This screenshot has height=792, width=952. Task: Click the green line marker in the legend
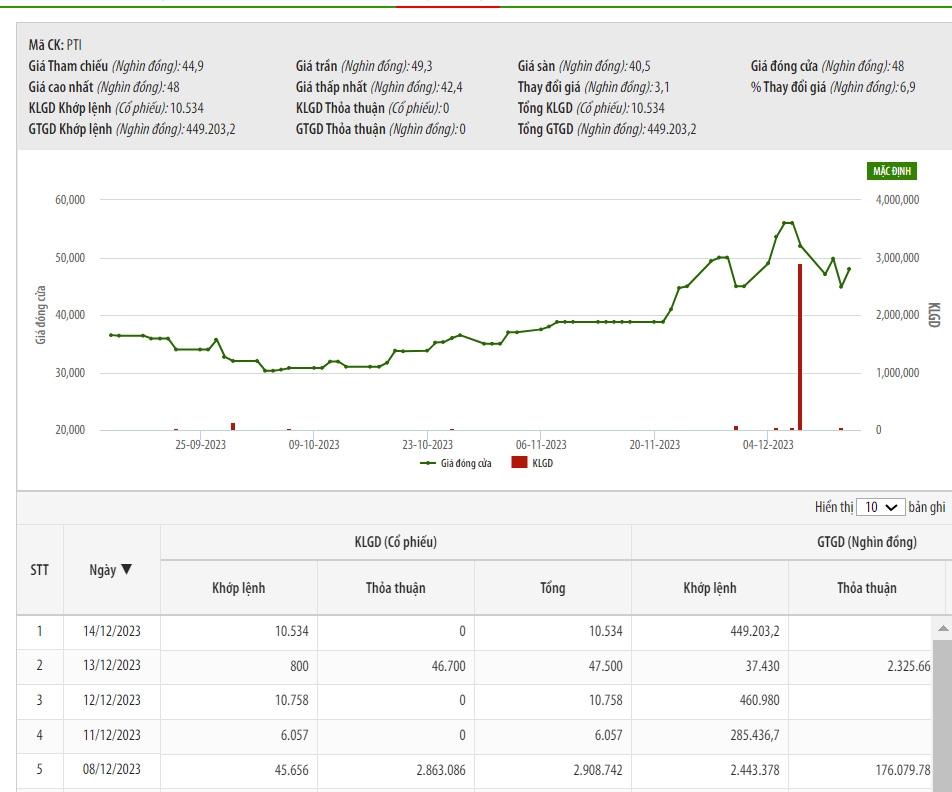tap(429, 463)
